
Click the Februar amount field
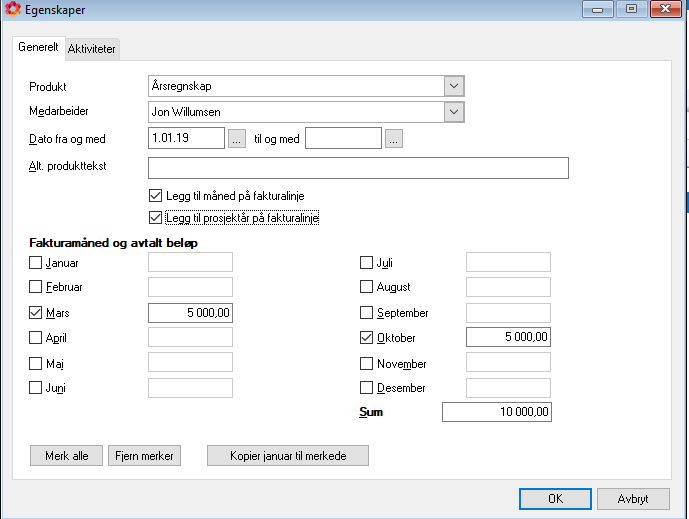tap(190, 287)
